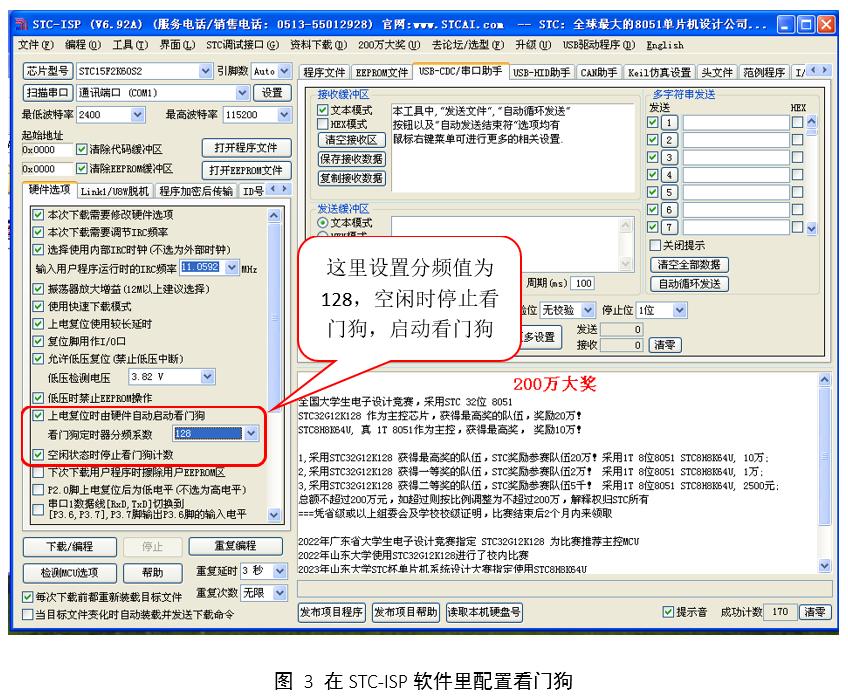Select 文本模式 radio in send buffer
848x696 pixels.
click(x=323, y=223)
